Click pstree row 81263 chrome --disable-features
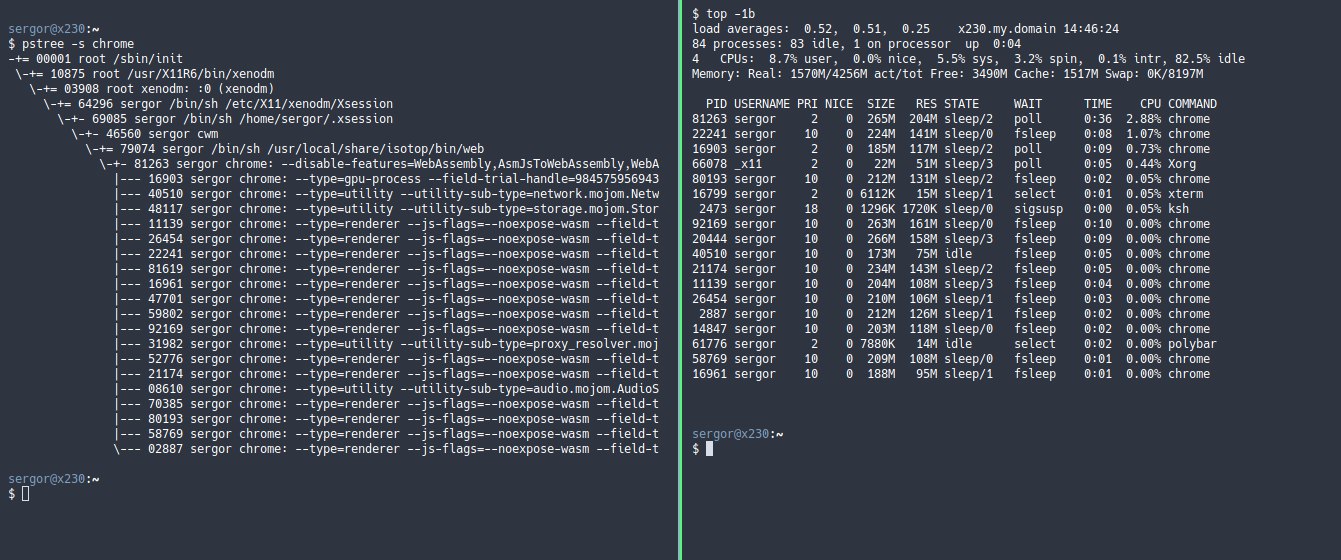This screenshot has height=560, width=1341. [x=378, y=164]
